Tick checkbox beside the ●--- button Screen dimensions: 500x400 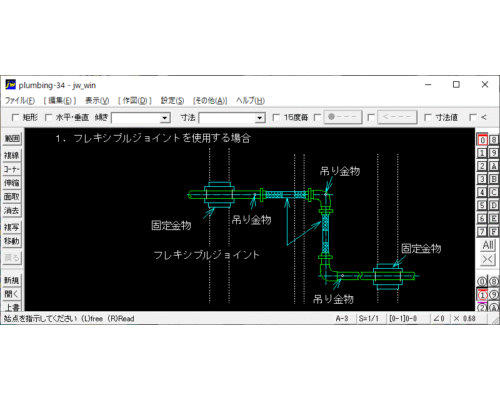318,118
